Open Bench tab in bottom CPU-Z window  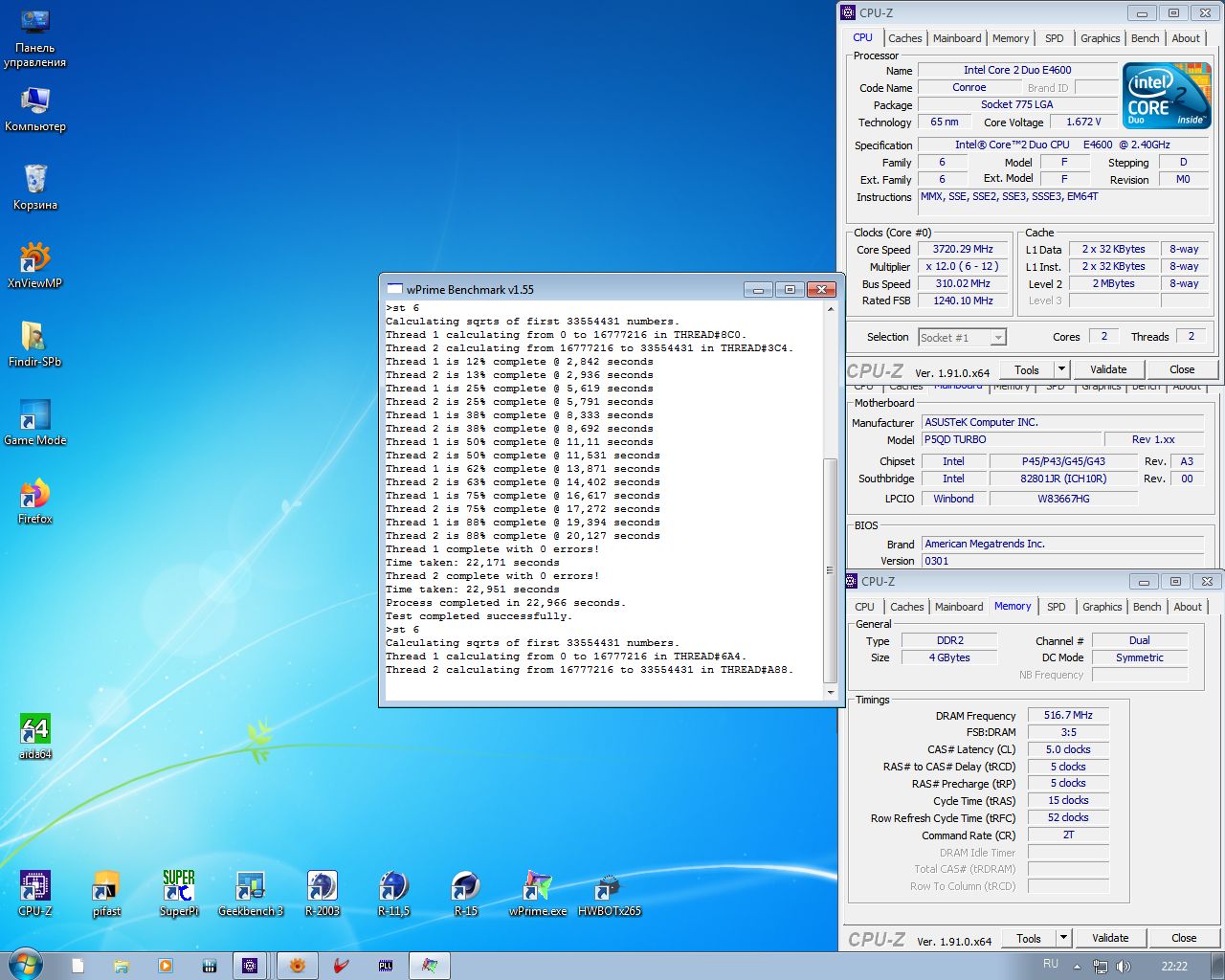pos(1147,607)
